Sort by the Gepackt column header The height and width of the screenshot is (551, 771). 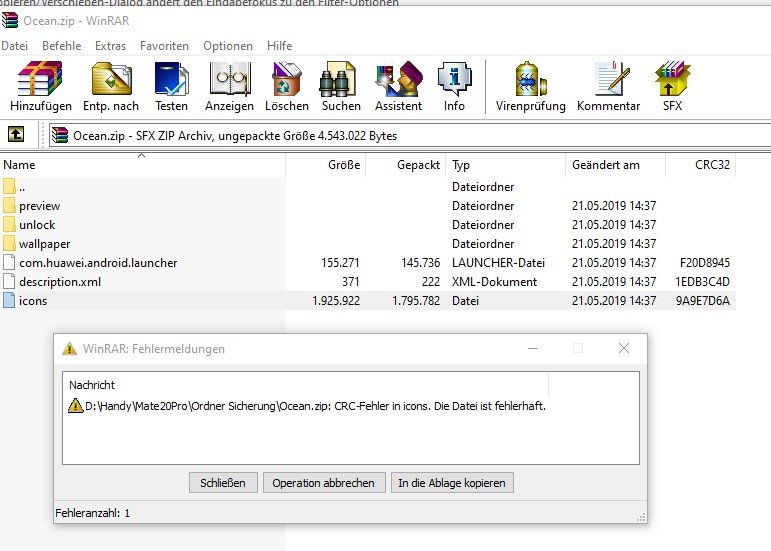click(x=406, y=165)
